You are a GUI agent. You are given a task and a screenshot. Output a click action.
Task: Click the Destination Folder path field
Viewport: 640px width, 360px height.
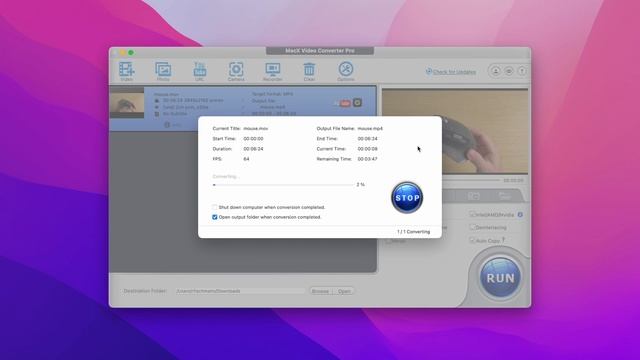click(x=240, y=291)
